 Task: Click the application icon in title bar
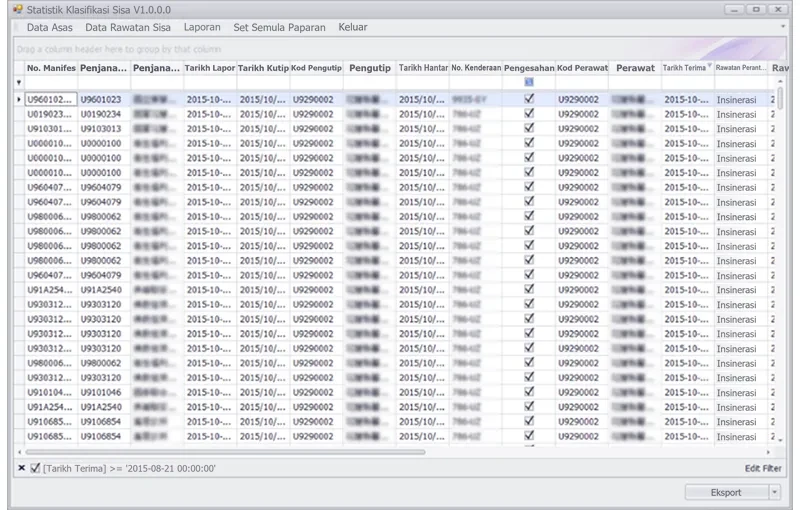point(18,9)
